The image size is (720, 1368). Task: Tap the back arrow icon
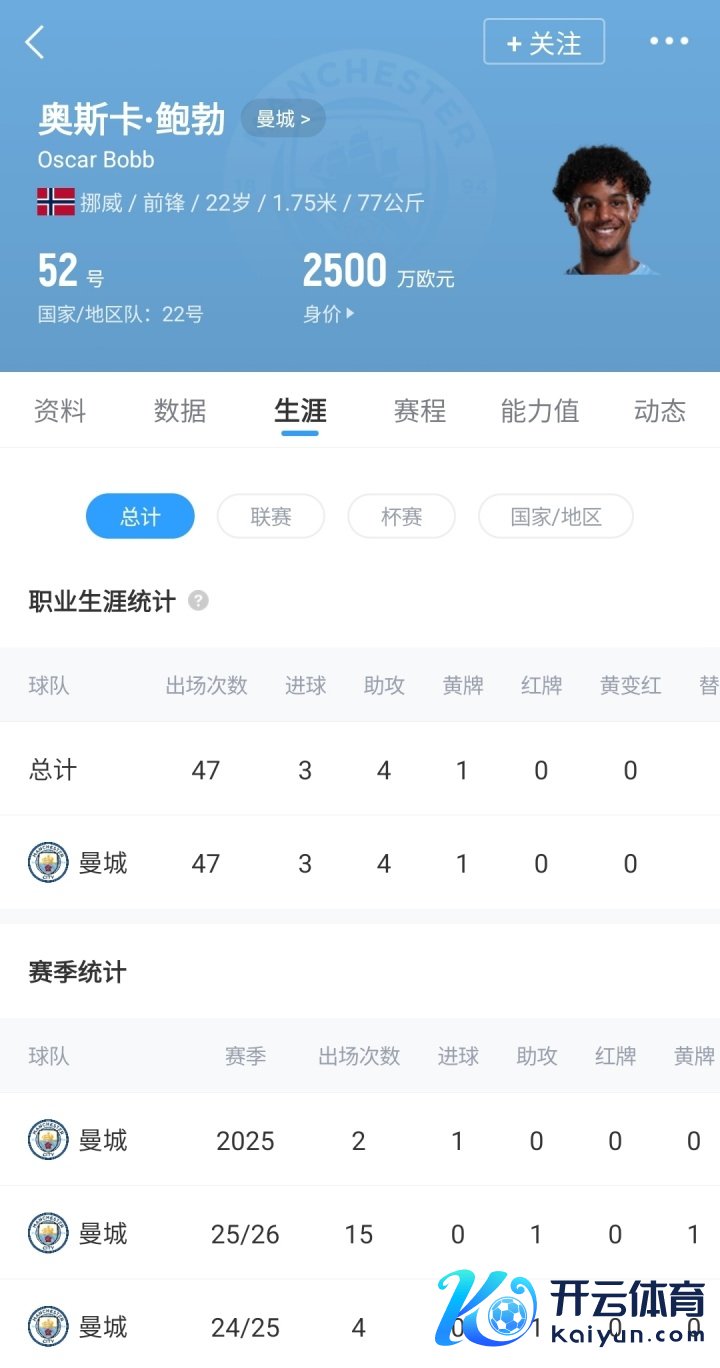(x=35, y=43)
